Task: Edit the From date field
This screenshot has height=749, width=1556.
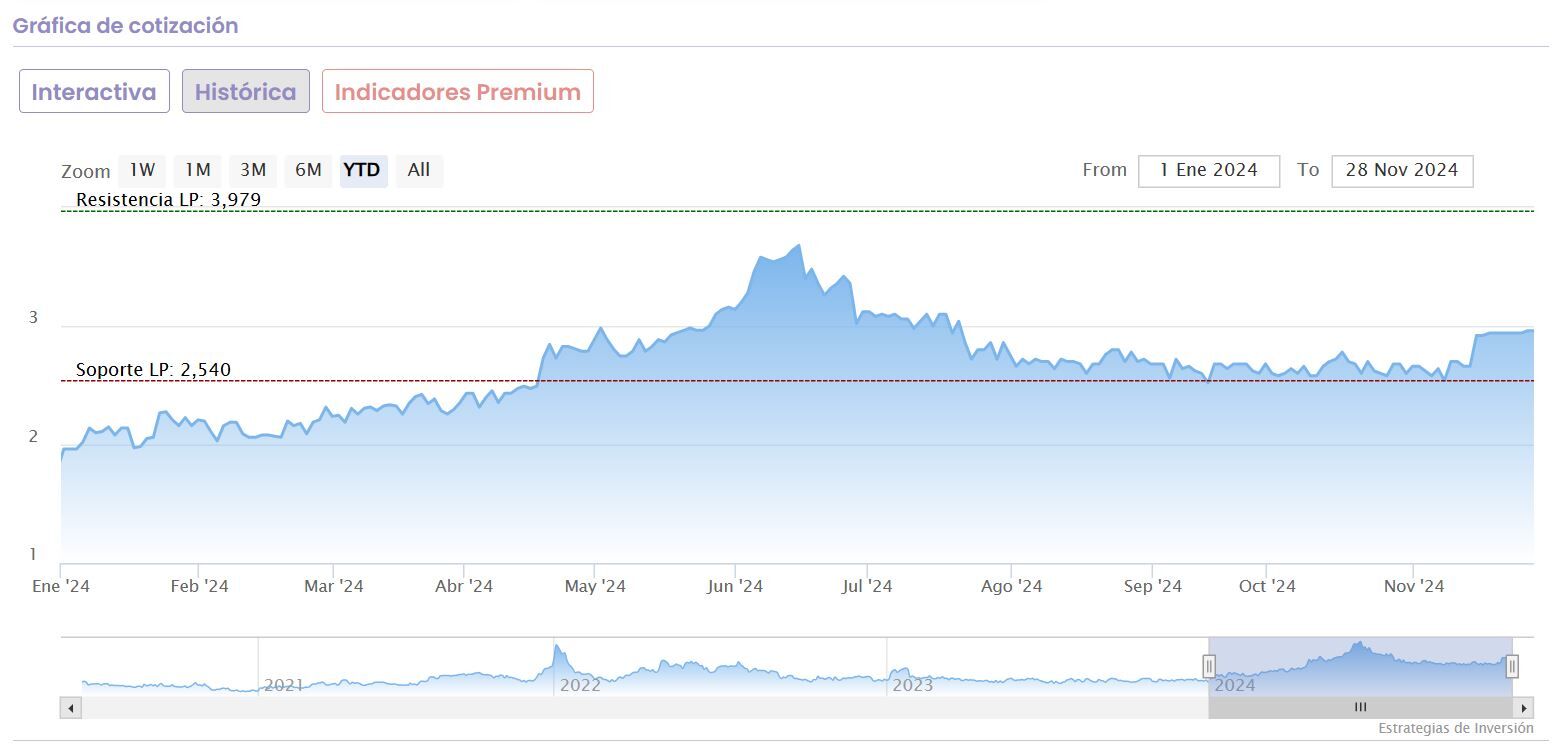Action: pyautogui.click(x=1208, y=170)
